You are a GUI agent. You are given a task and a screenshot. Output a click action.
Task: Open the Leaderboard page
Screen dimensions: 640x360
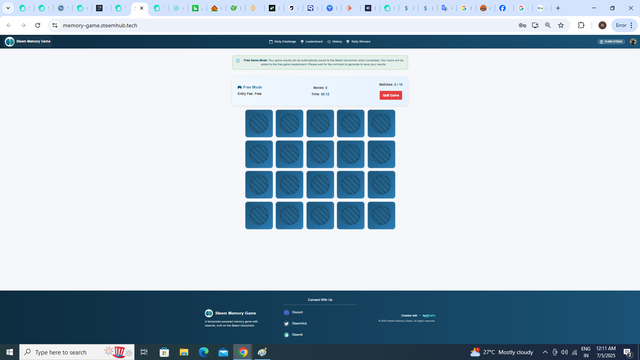[x=311, y=42]
